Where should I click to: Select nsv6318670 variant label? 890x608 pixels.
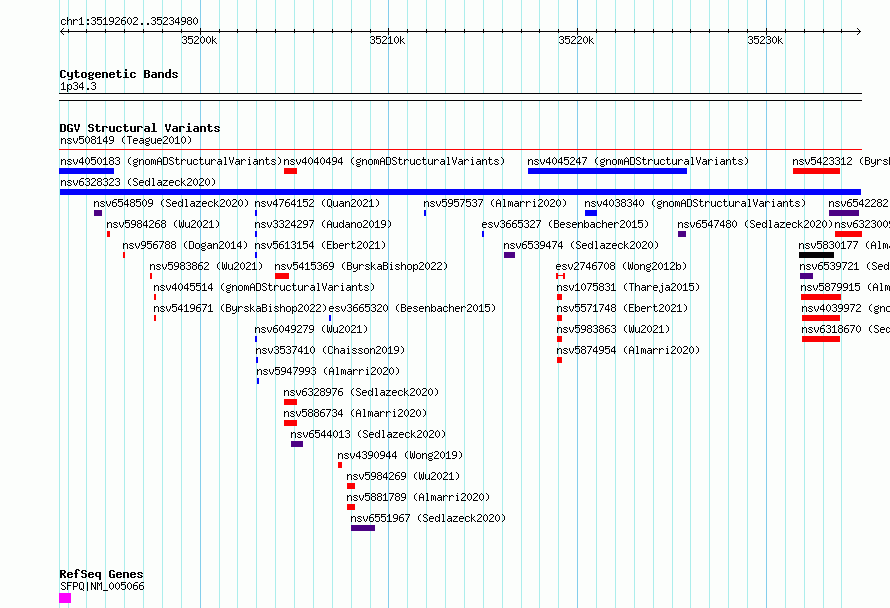click(846, 329)
